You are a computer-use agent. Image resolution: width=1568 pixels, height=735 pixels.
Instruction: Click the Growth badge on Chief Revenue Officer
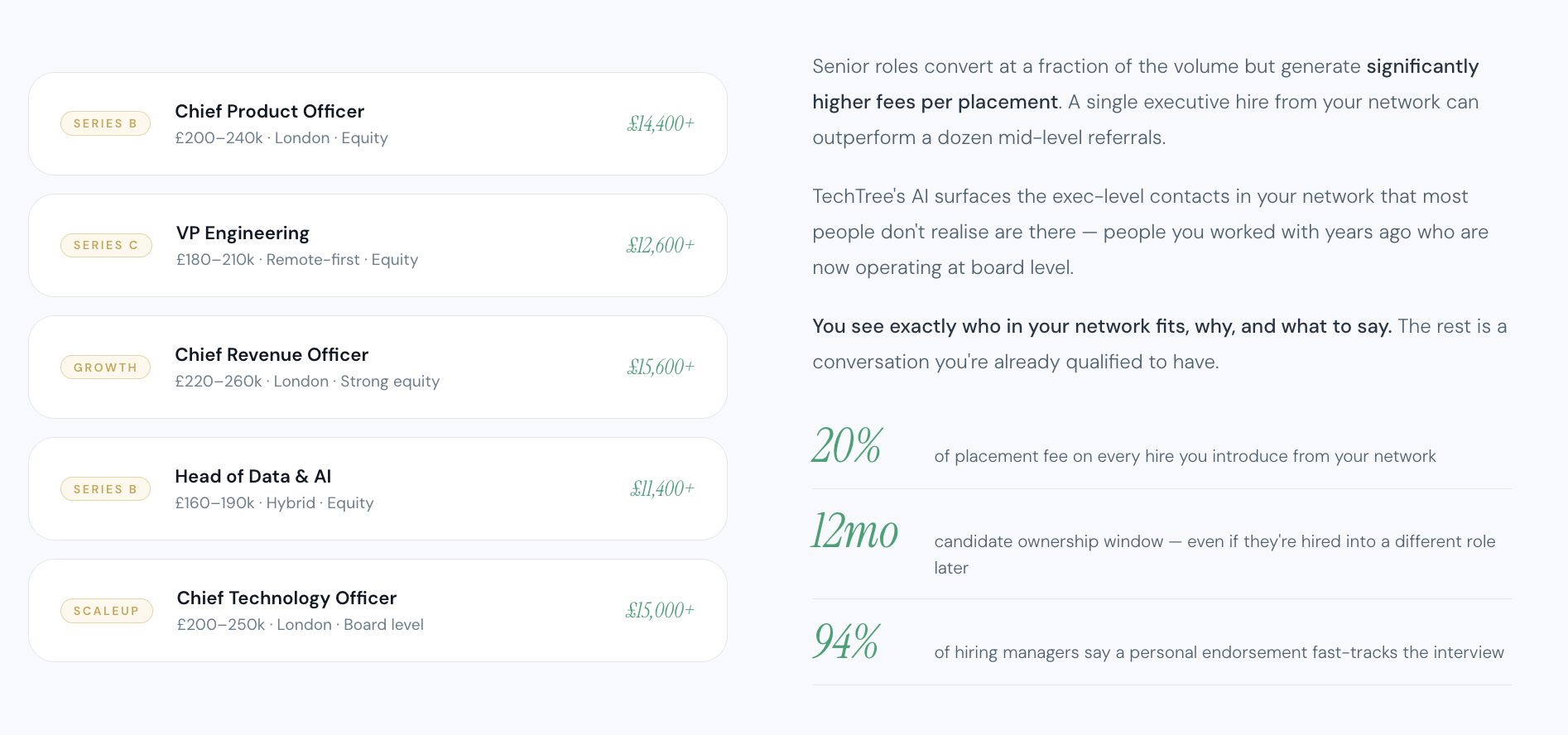tap(105, 367)
